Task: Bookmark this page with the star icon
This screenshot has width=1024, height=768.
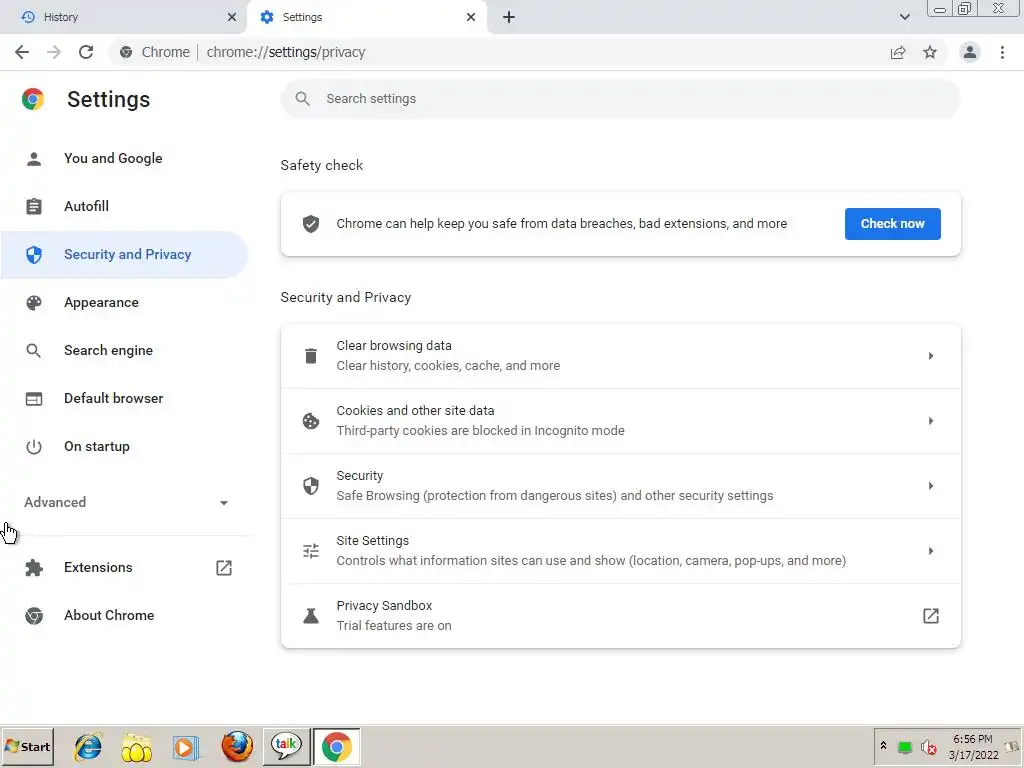Action: pyautogui.click(x=930, y=52)
